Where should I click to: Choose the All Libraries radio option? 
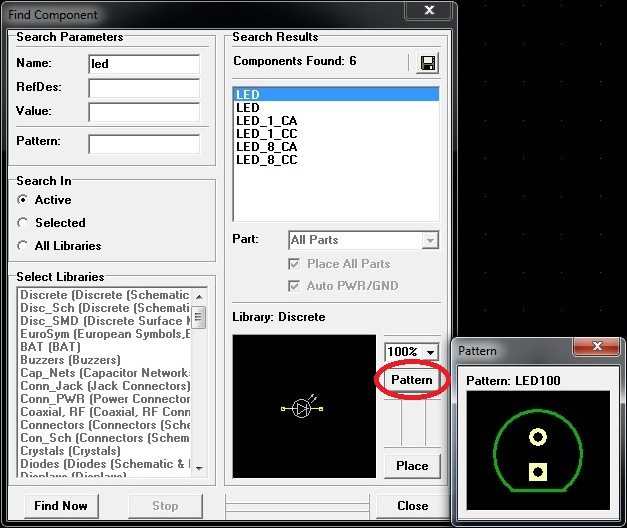pyautogui.click(x=24, y=246)
